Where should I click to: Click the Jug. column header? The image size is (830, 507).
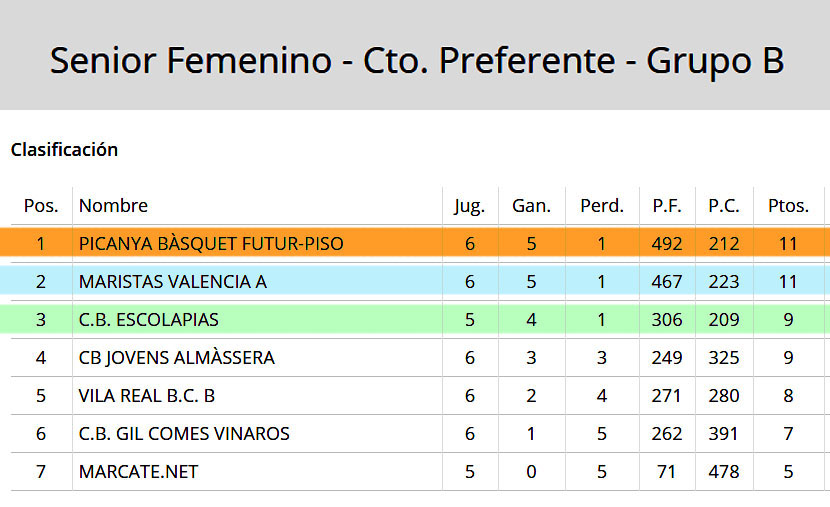(x=470, y=206)
